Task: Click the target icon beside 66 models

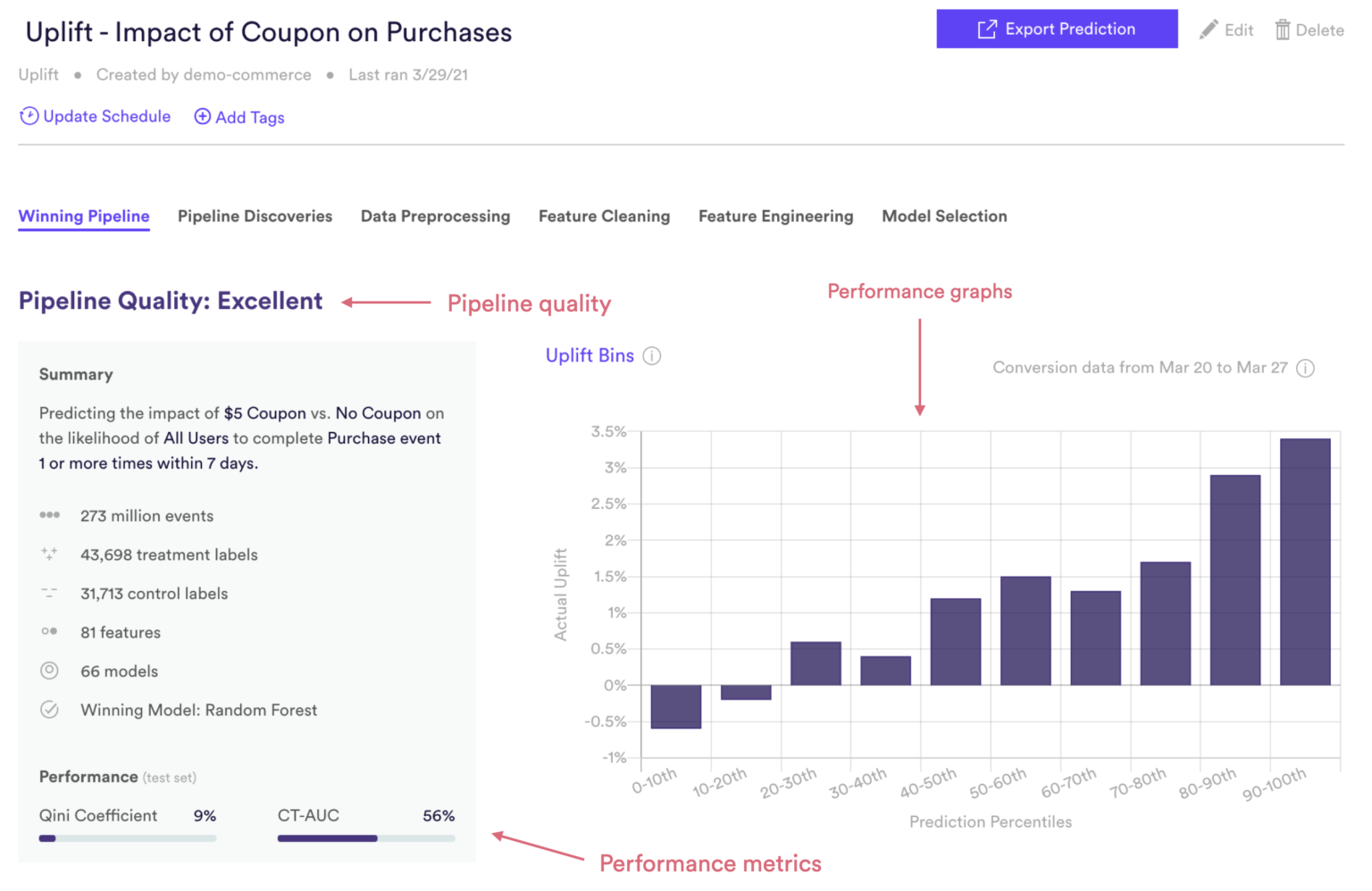Action: [x=50, y=670]
